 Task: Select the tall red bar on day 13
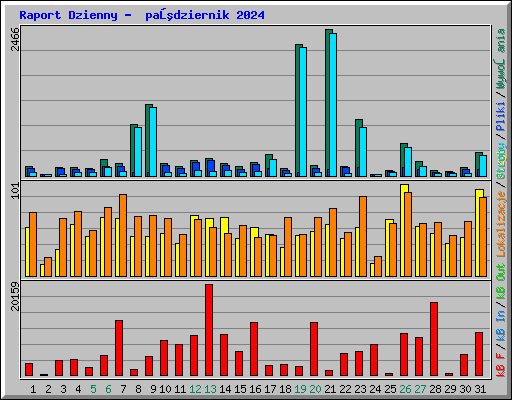[209, 330]
